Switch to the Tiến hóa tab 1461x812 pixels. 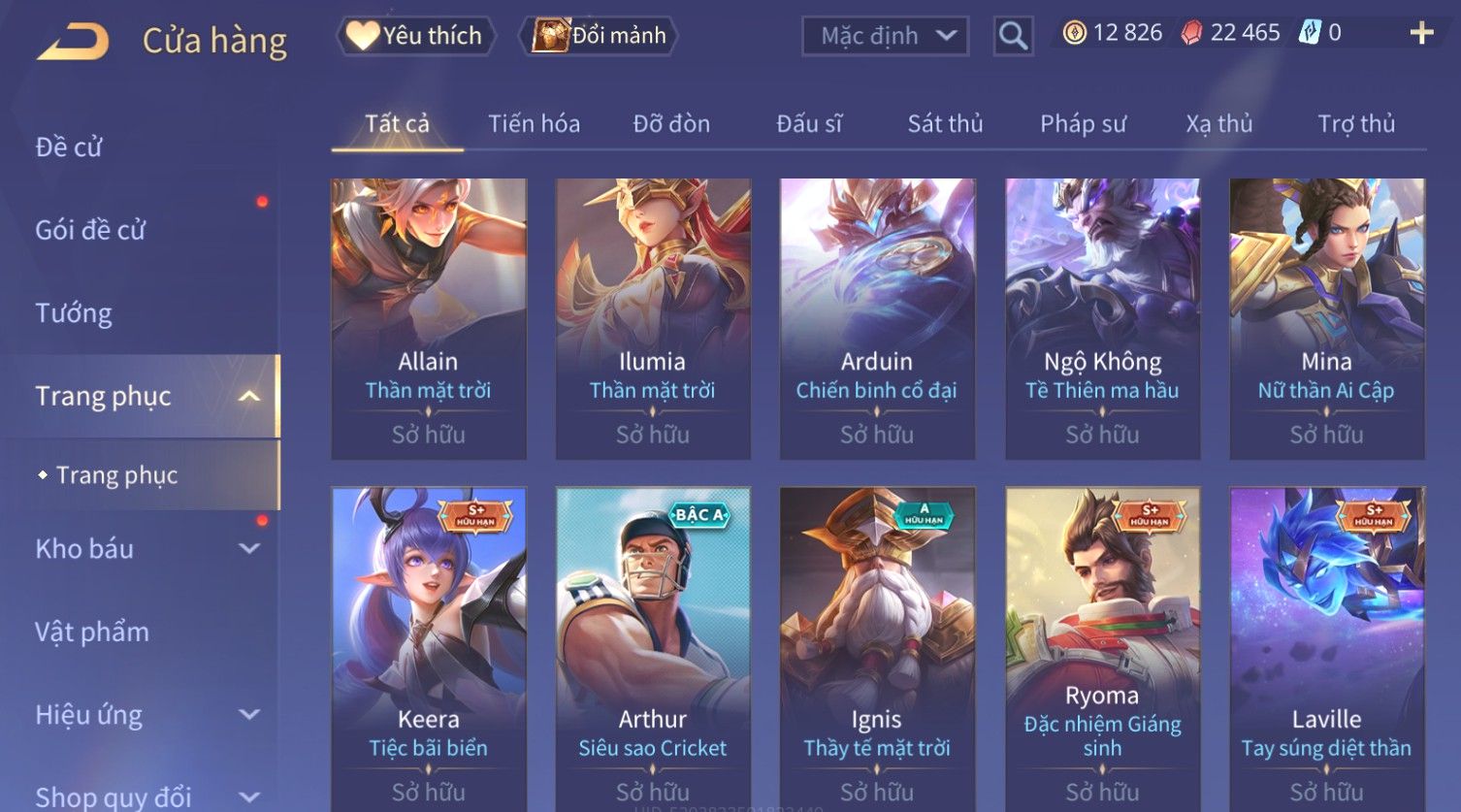tap(534, 123)
